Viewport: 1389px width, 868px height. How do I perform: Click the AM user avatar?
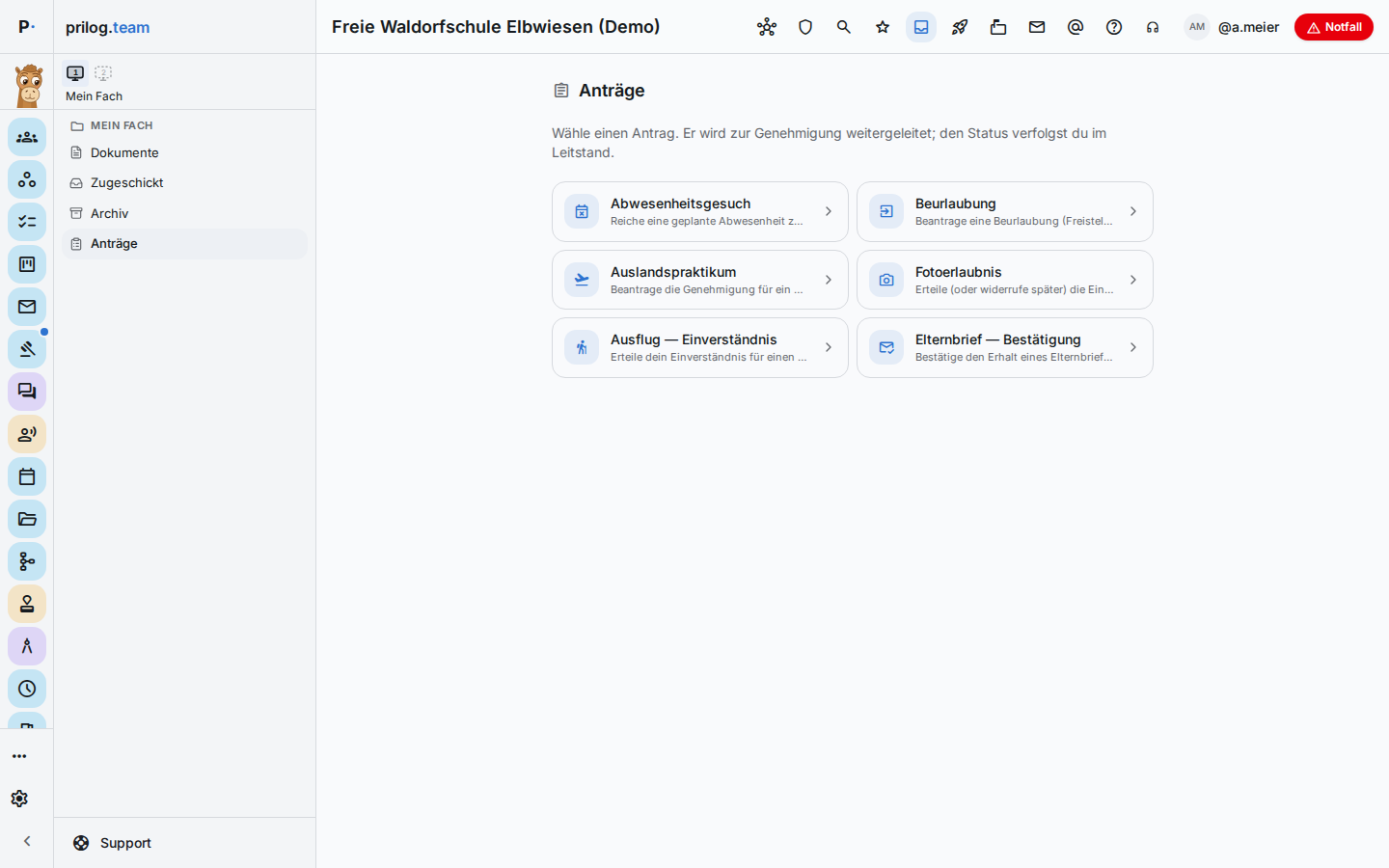pyautogui.click(x=1197, y=27)
